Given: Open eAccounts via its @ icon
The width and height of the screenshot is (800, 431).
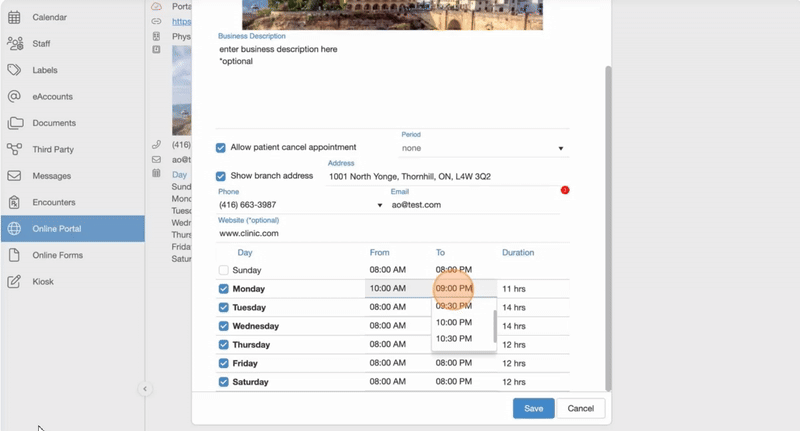Looking at the screenshot, I should 15,97.
